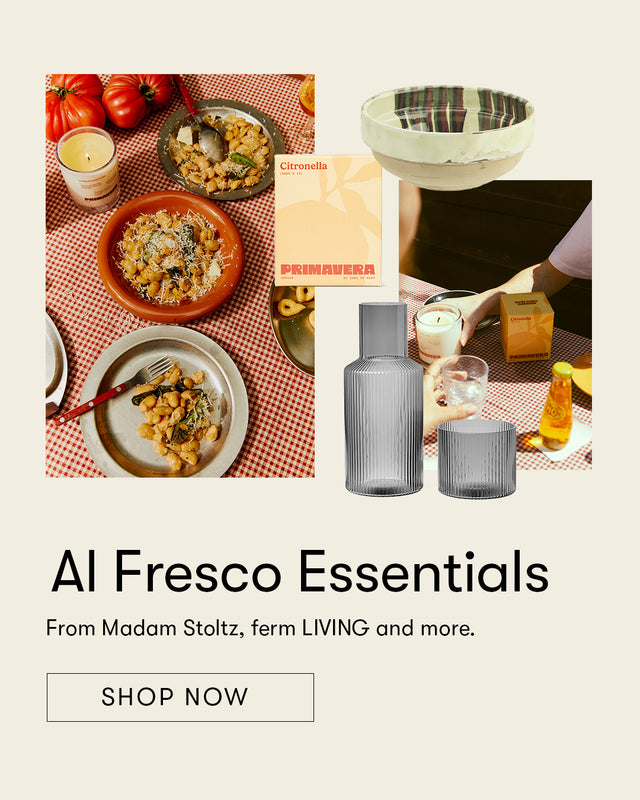The width and height of the screenshot is (640, 800).
Task: Click the orange soda bottle
Action: pyautogui.click(x=556, y=407)
